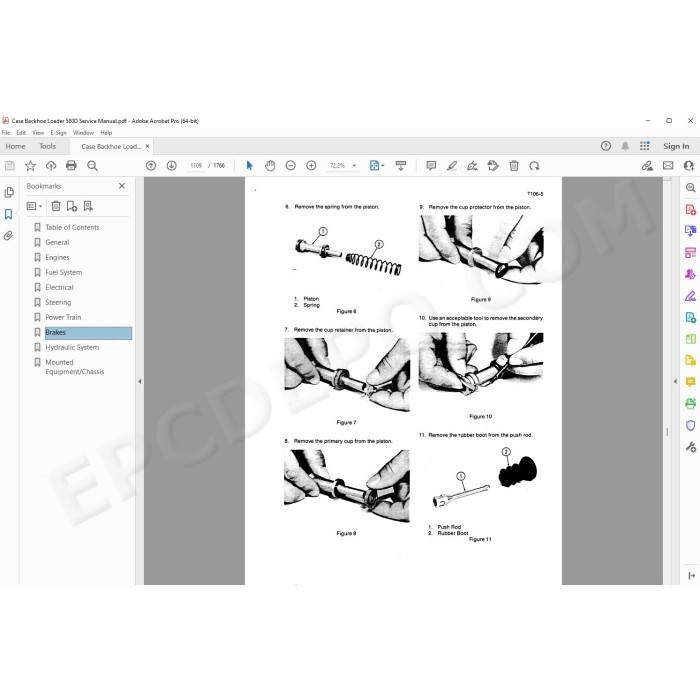Screen dimensions: 700x700
Task: Zoom in with the plus button
Action: [x=311, y=166]
